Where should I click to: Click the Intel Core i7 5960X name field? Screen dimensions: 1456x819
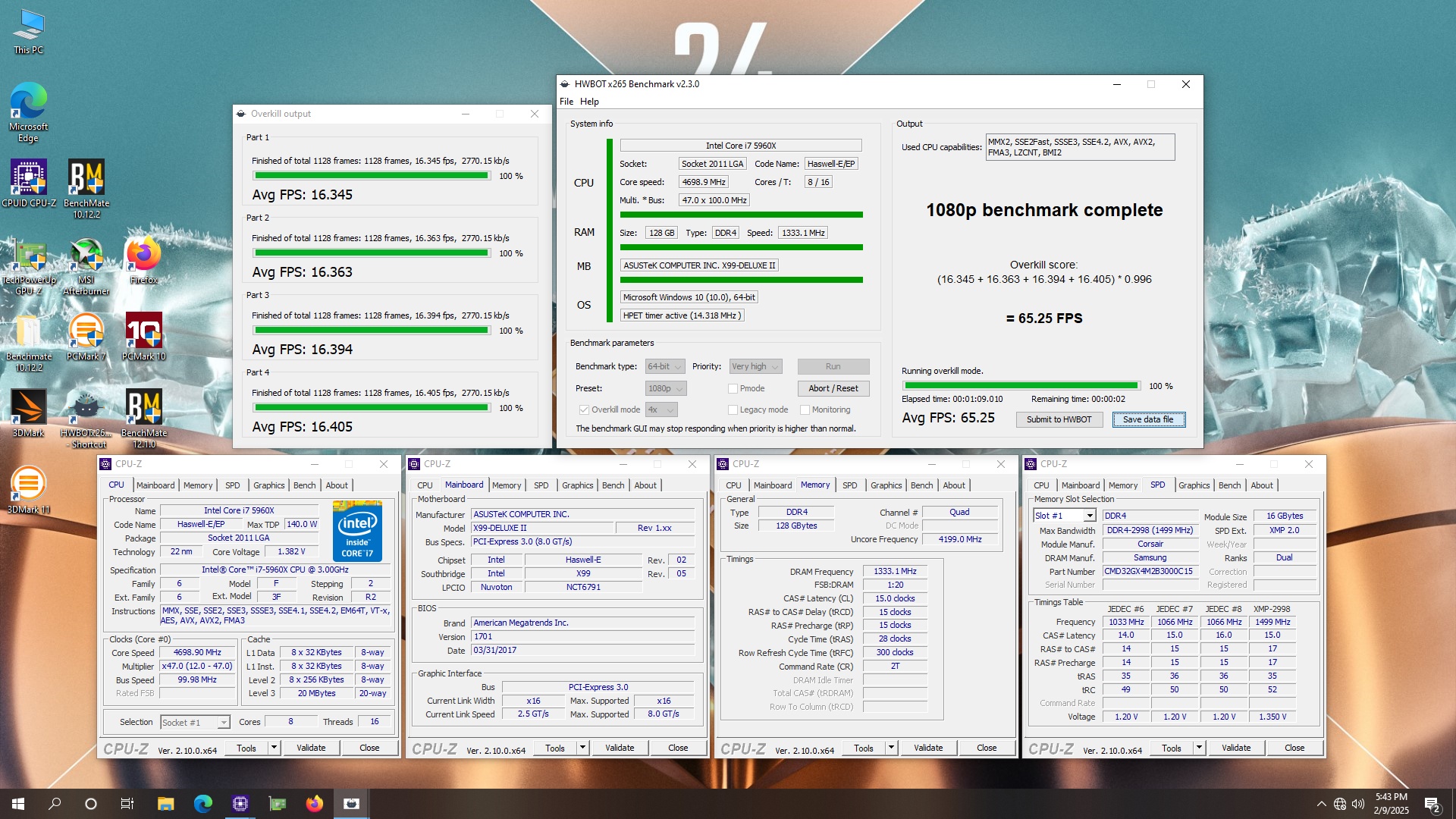point(740,146)
